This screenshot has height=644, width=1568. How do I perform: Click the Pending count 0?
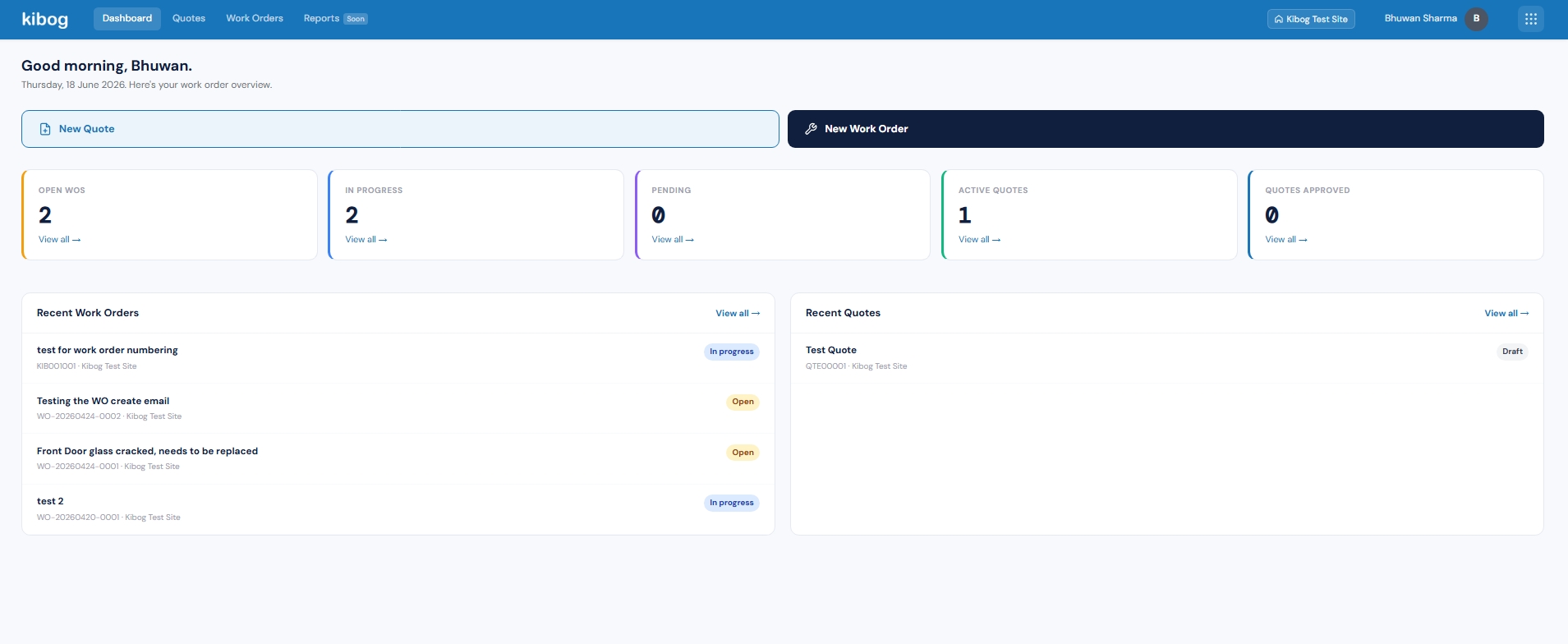point(658,215)
